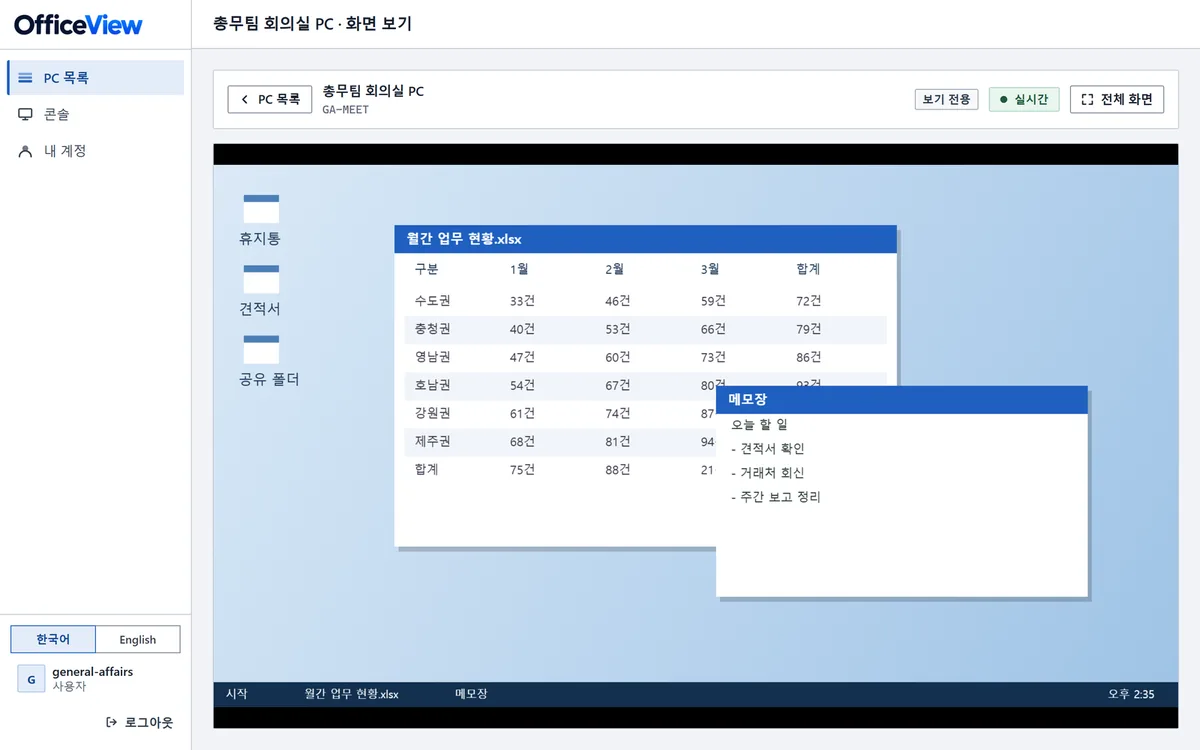This screenshot has height=750, width=1200.
Task: Click the 오후 2:35 taskbar clock
Action: pos(1131,694)
